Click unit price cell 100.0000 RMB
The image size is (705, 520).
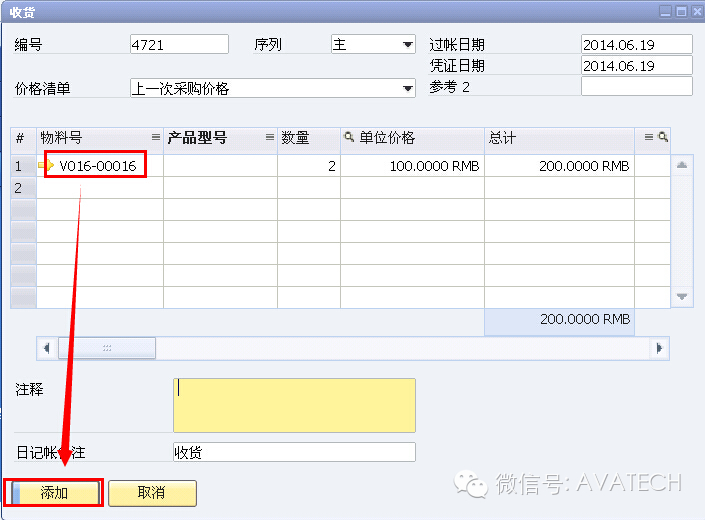pos(412,166)
